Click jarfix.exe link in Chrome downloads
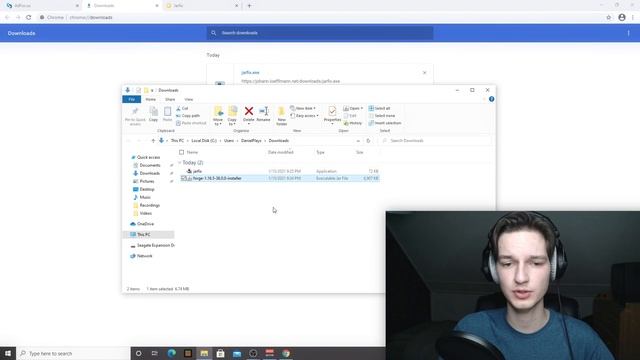This screenshot has height=360, width=640. tap(250, 73)
